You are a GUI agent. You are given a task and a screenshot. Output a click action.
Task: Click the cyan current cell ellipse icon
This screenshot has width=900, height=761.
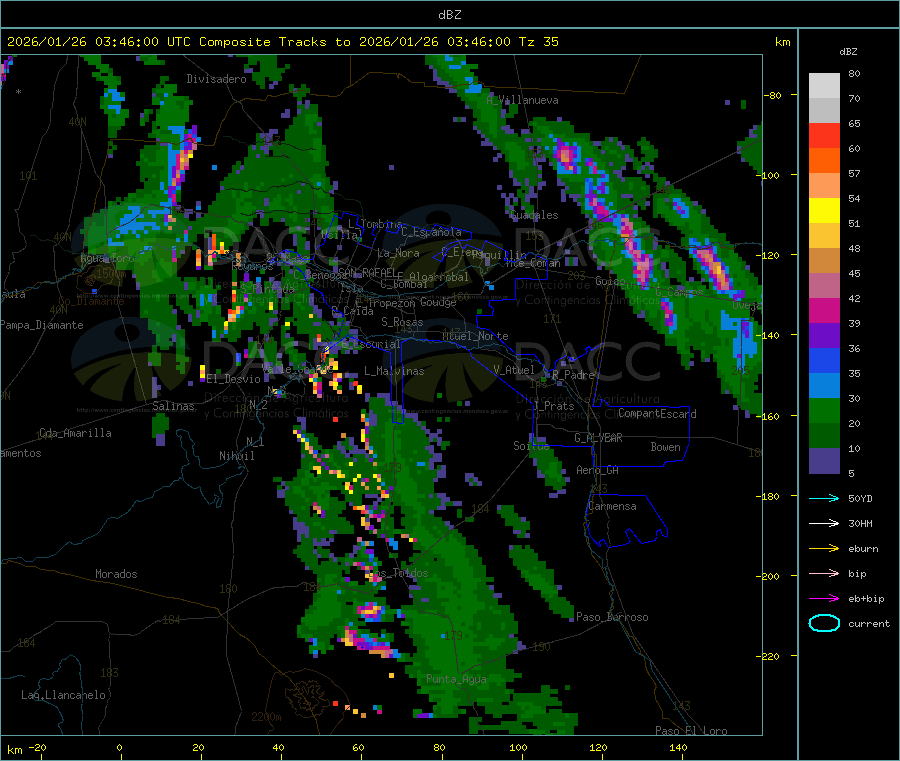[x=824, y=623]
